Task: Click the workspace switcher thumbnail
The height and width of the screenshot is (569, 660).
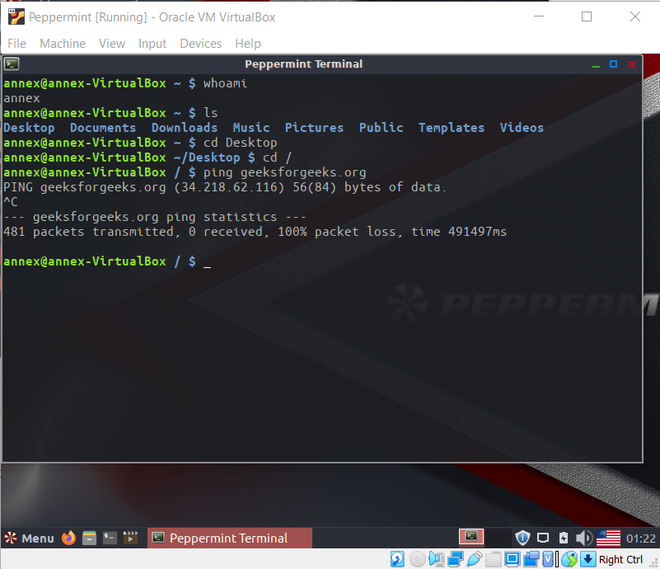Action: tap(471, 537)
